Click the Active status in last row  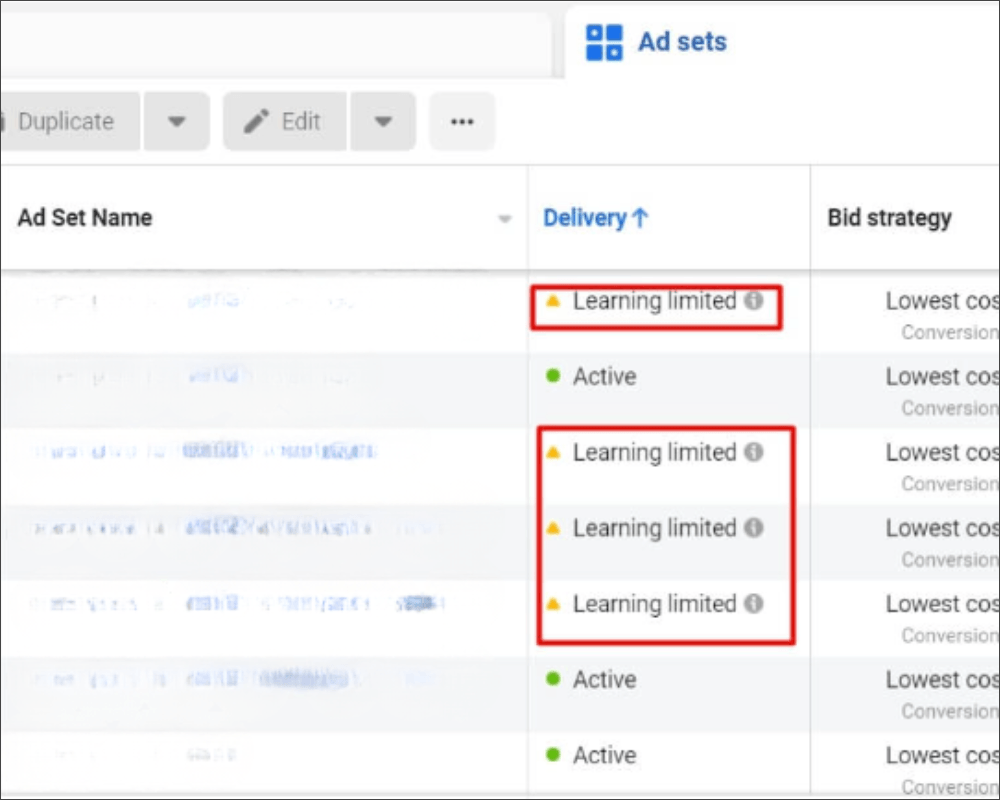click(604, 755)
